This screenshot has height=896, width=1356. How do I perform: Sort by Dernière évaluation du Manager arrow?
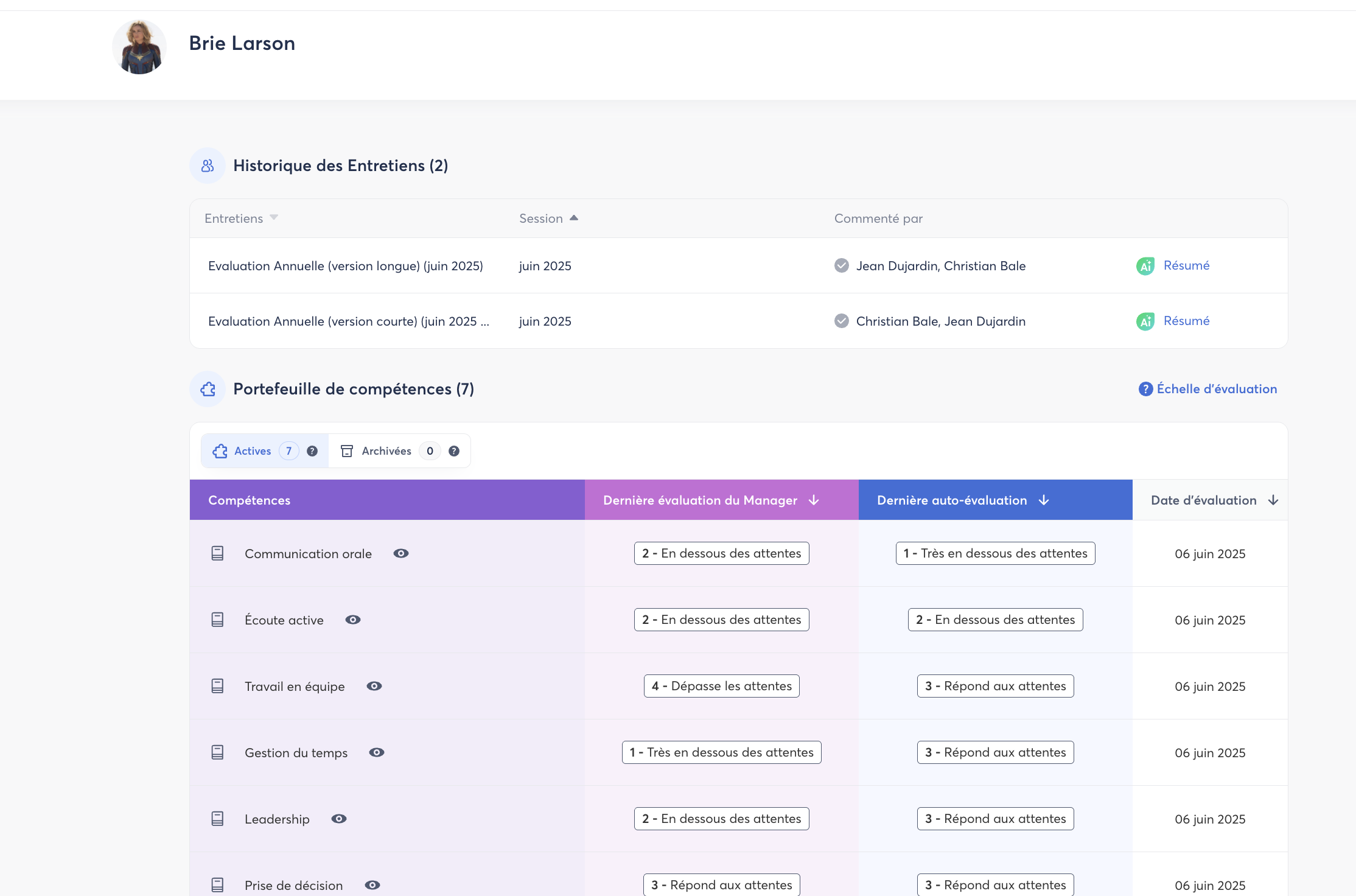814,500
